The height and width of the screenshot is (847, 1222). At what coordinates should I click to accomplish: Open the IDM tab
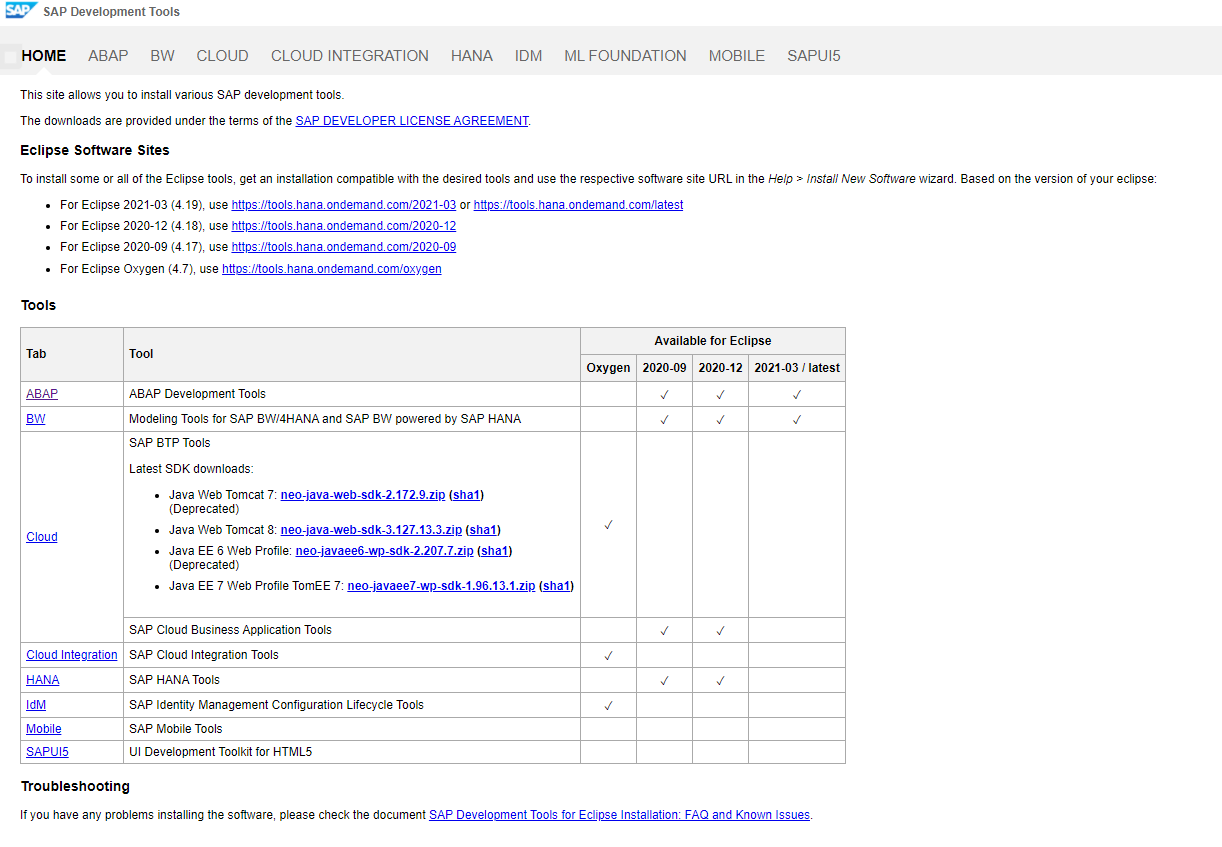coord(529,56)
